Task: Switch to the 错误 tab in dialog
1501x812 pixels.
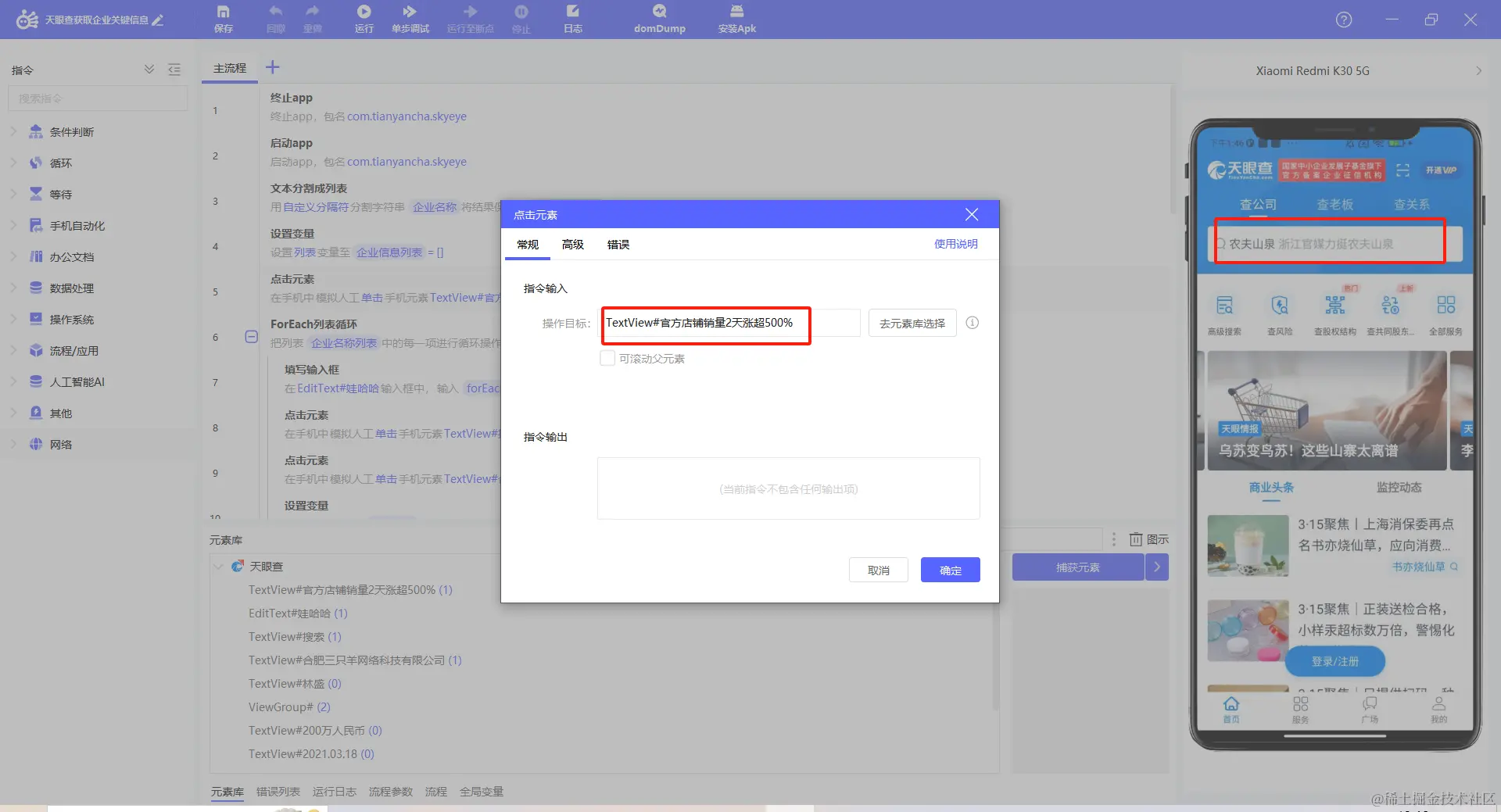Action: (x=618, y=244)
